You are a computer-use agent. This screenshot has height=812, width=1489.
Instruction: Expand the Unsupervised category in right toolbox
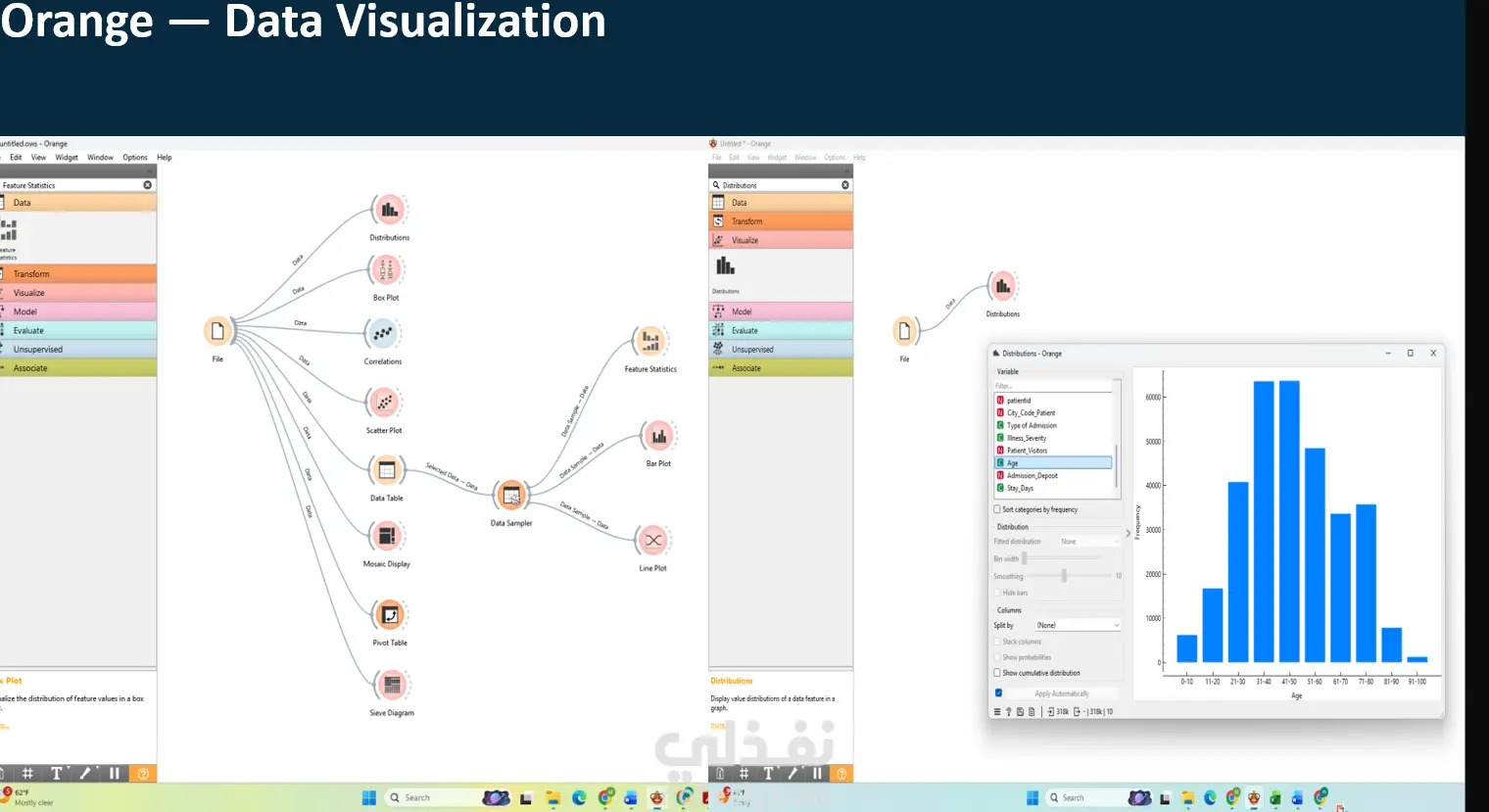781,349
